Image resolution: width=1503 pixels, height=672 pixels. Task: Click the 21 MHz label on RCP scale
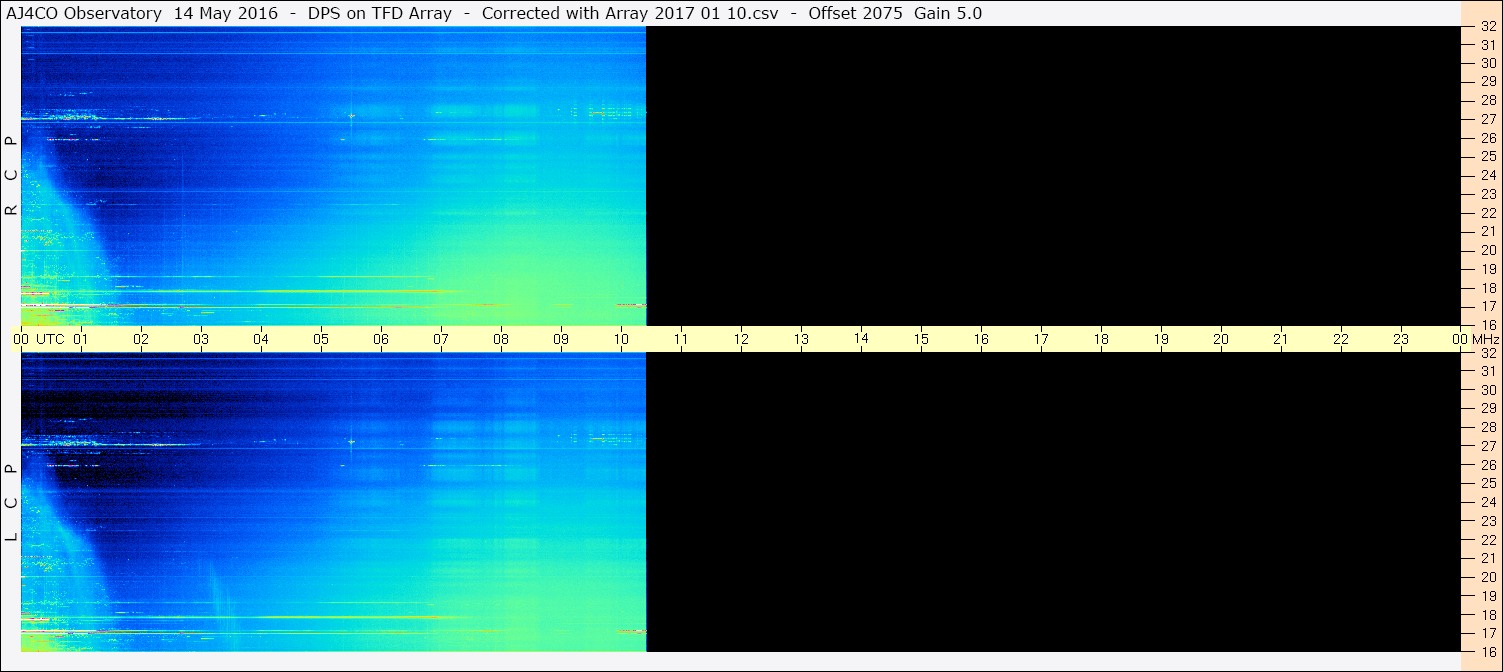1488,232
